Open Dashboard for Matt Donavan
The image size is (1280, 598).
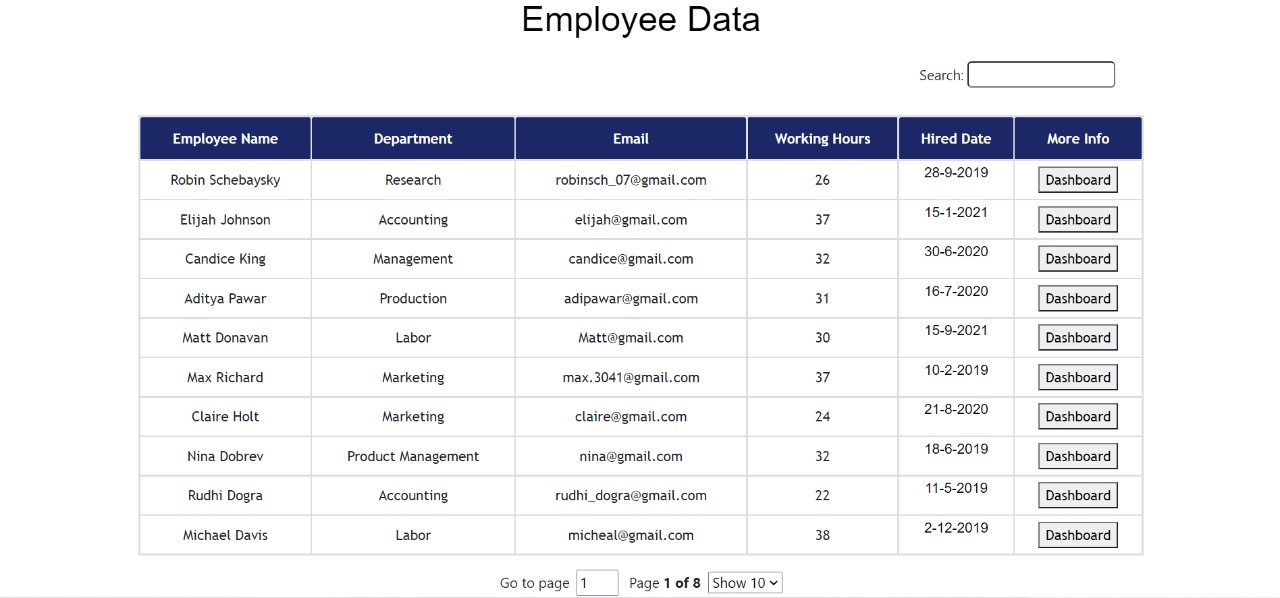1077,337
